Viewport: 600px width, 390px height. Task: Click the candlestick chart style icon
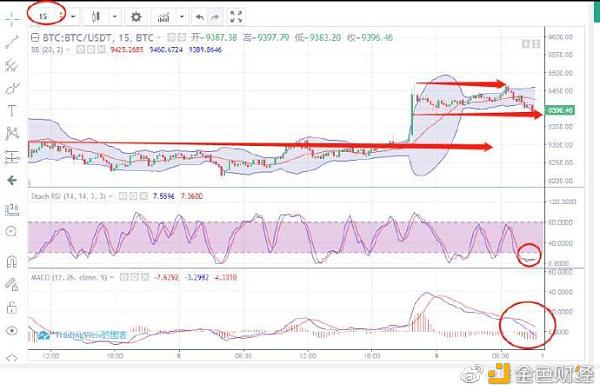tap(96, 17)
